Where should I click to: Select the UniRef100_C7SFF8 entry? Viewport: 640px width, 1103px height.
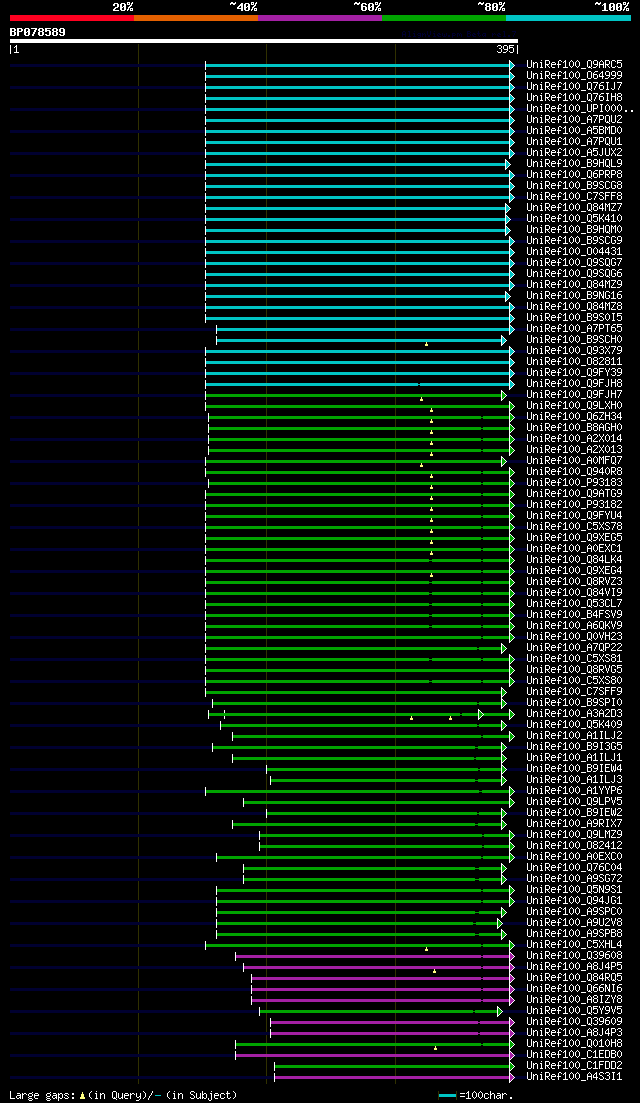574,197
